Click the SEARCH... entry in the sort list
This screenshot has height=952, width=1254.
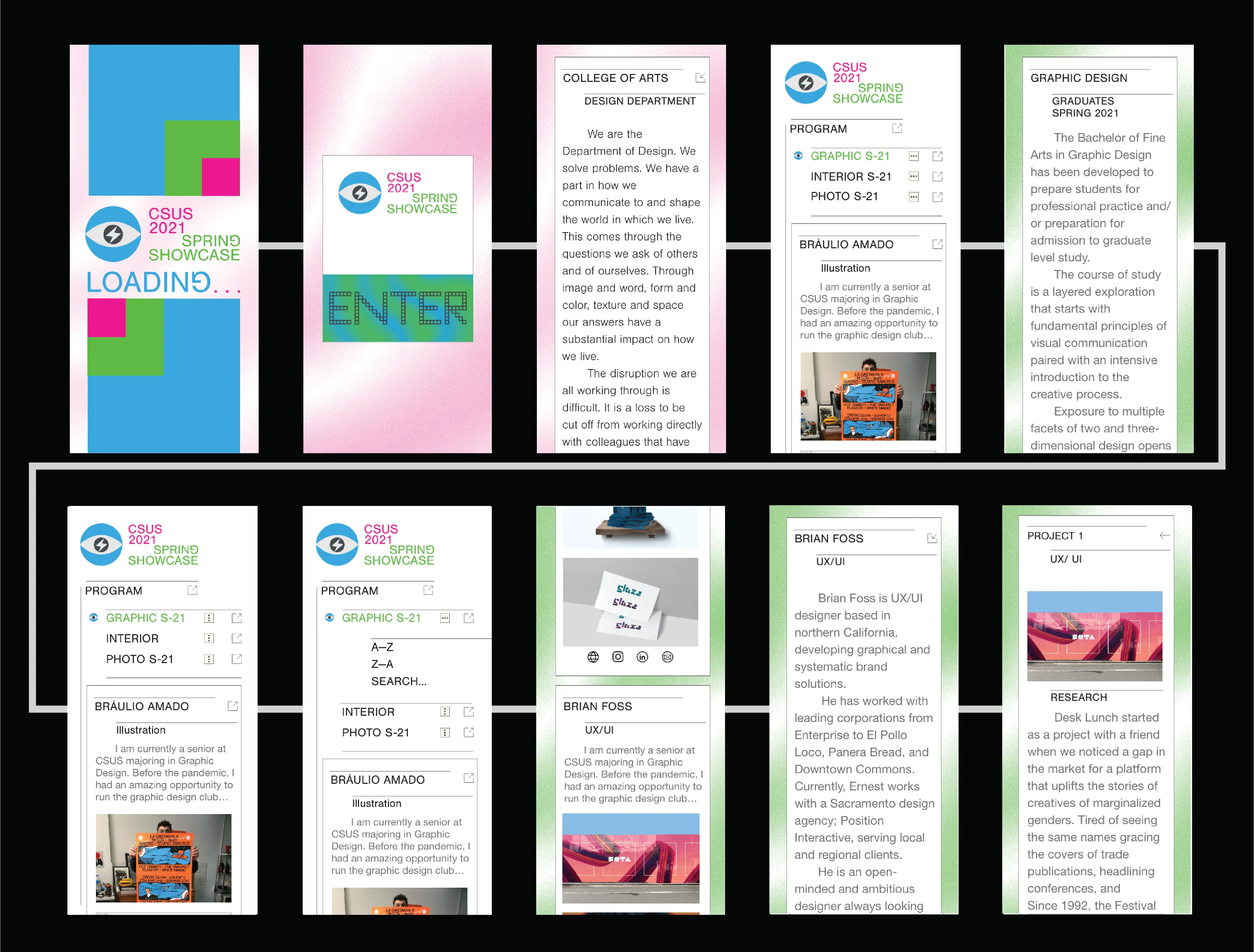[399, 681]
